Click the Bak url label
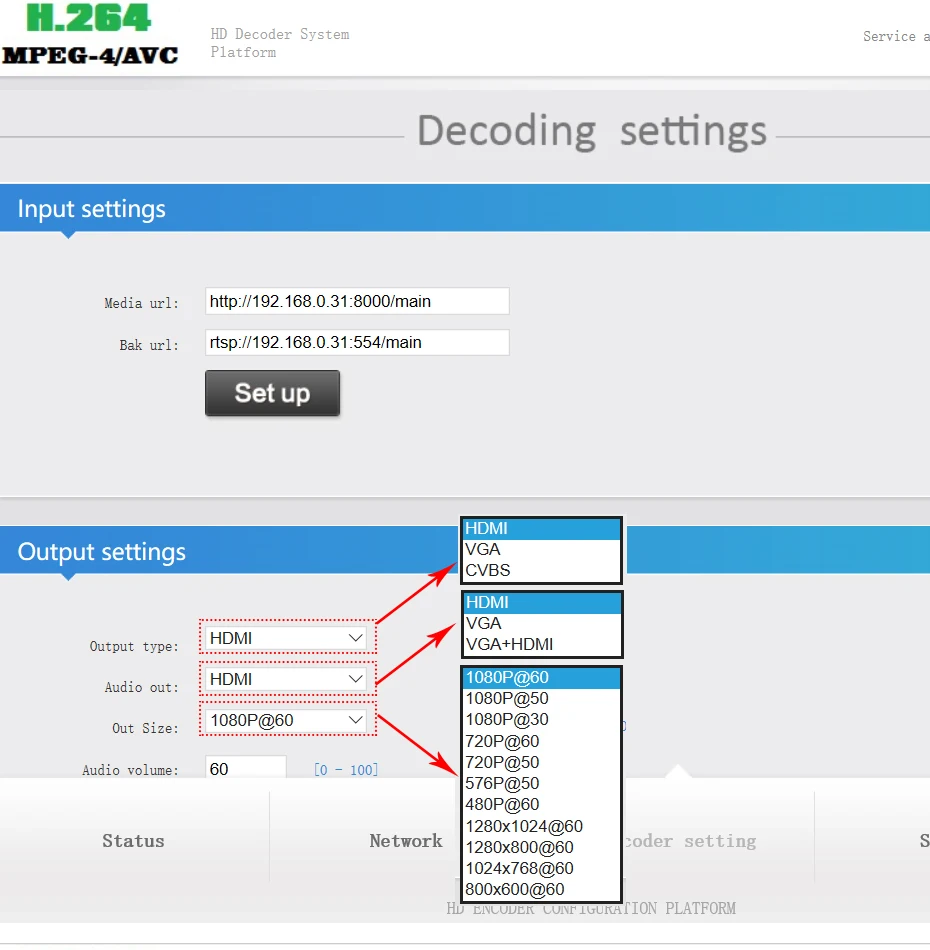 pyautogui.click(x=149, y=345)
